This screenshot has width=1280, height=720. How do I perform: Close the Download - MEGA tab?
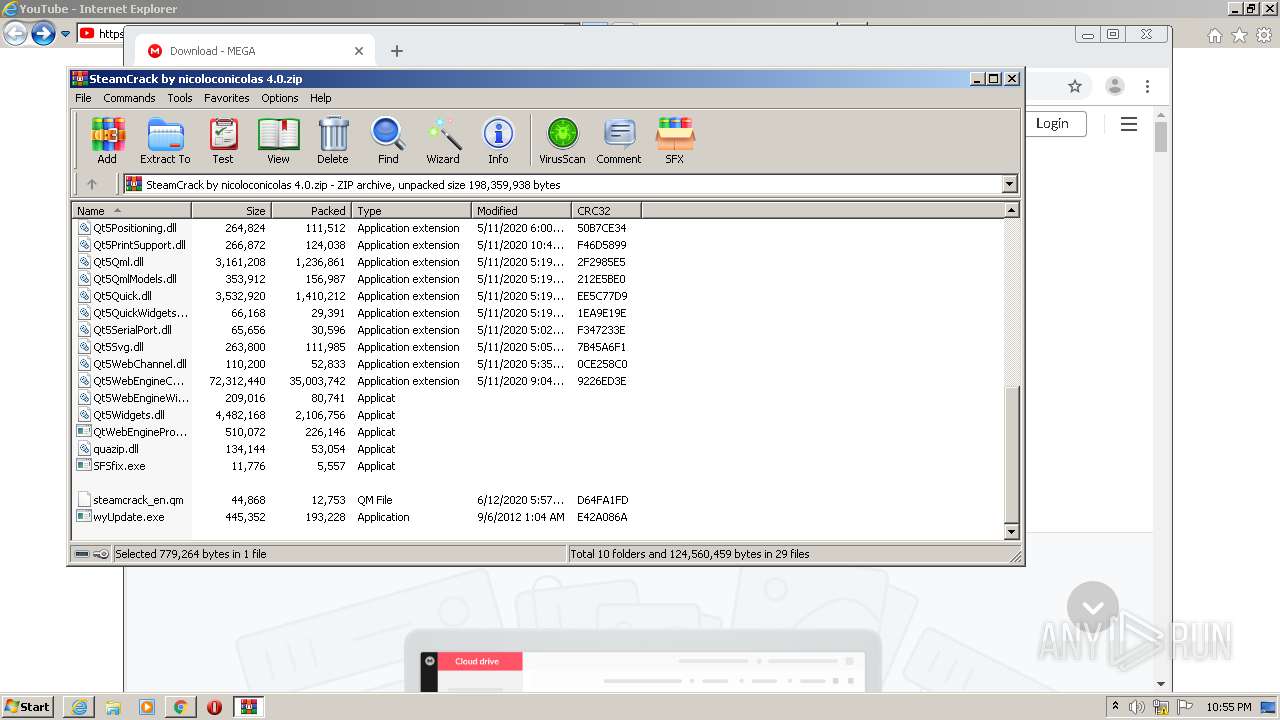(359, 51)
